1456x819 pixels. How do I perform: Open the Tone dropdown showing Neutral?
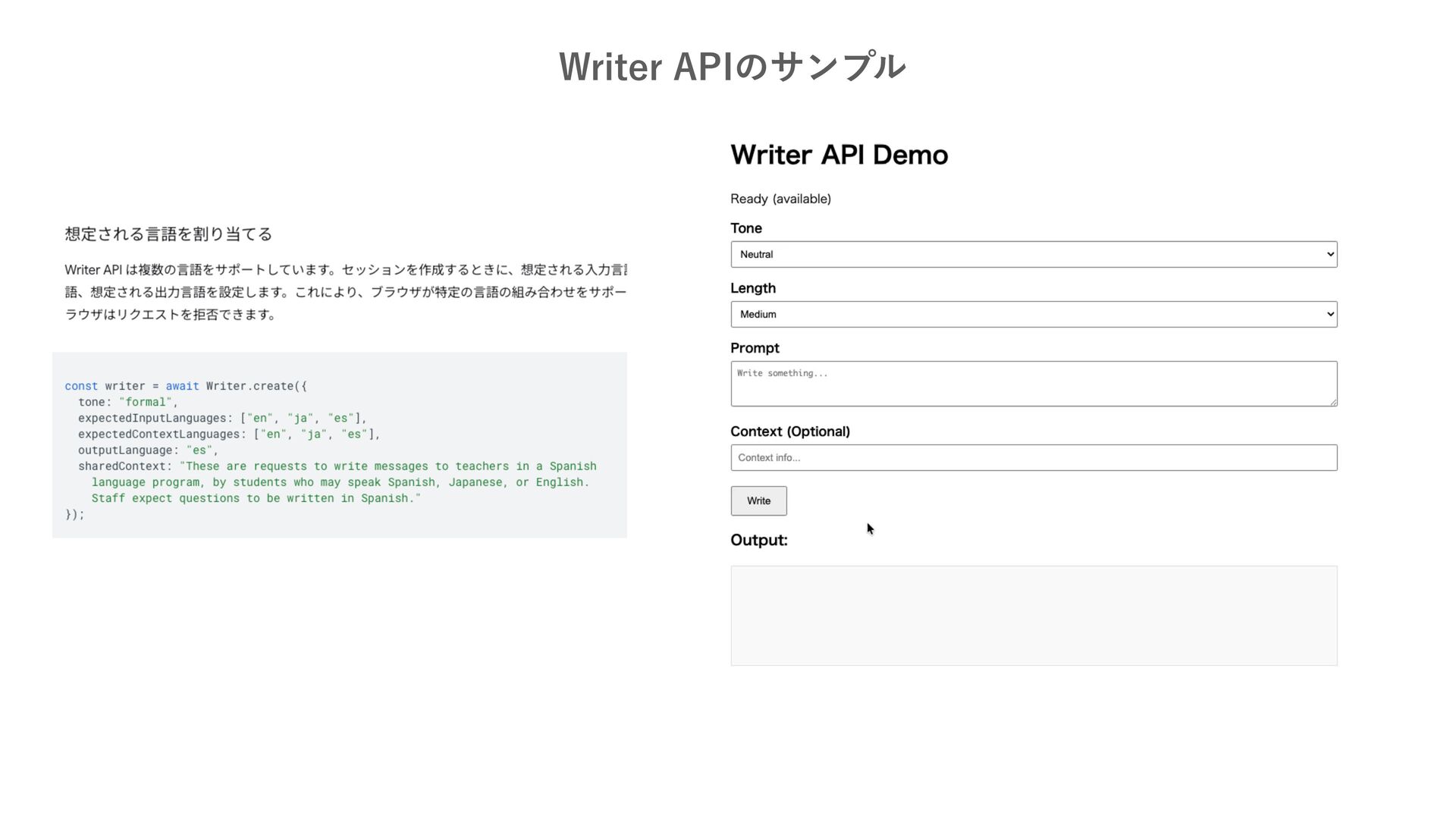(1033, 254)
